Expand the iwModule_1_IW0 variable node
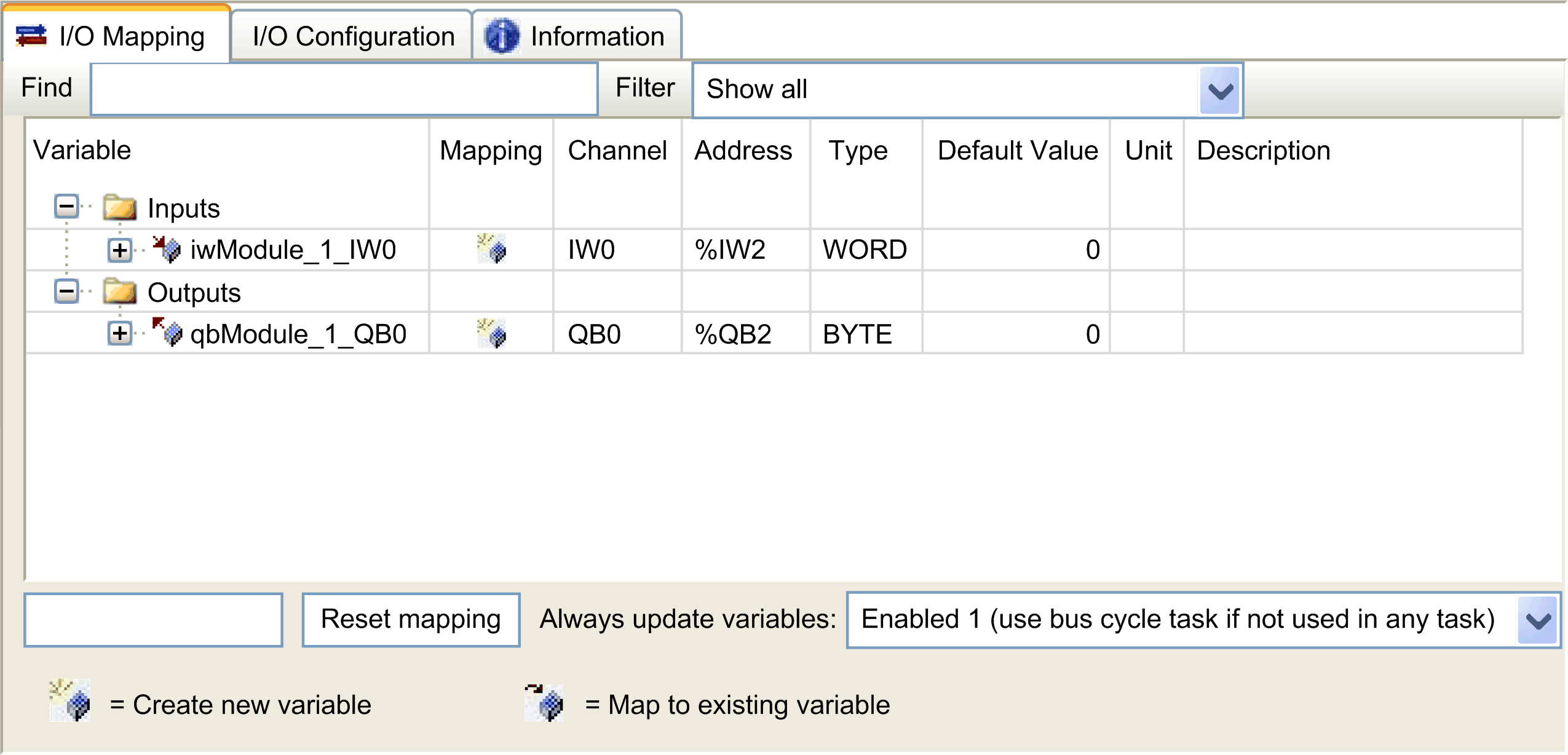1568x755 pixels. click(120, 250)
